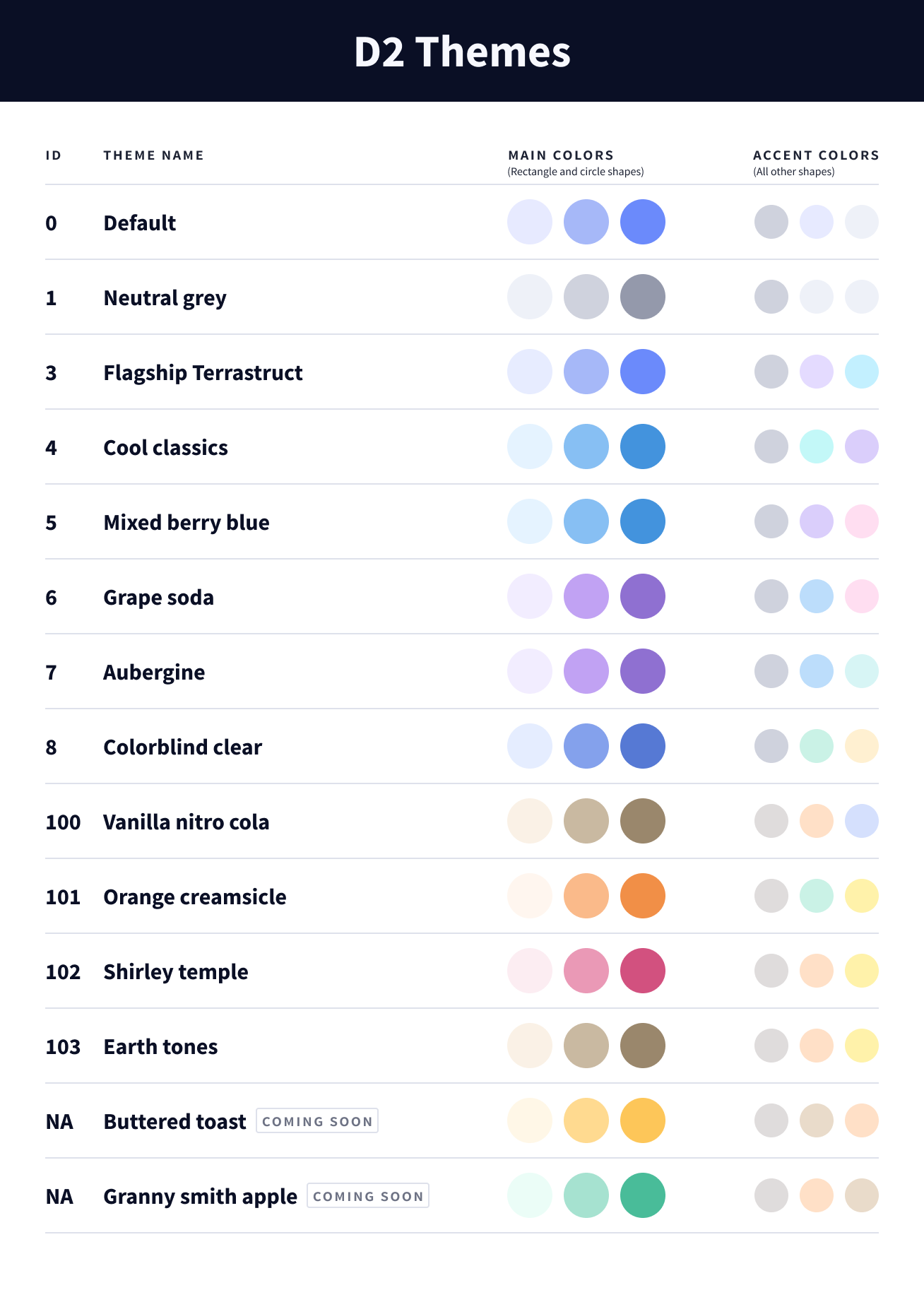This screenshot has width=924, height=1290.
Task: Select the golden Buttered toast main color
Action: [642, 1120]
